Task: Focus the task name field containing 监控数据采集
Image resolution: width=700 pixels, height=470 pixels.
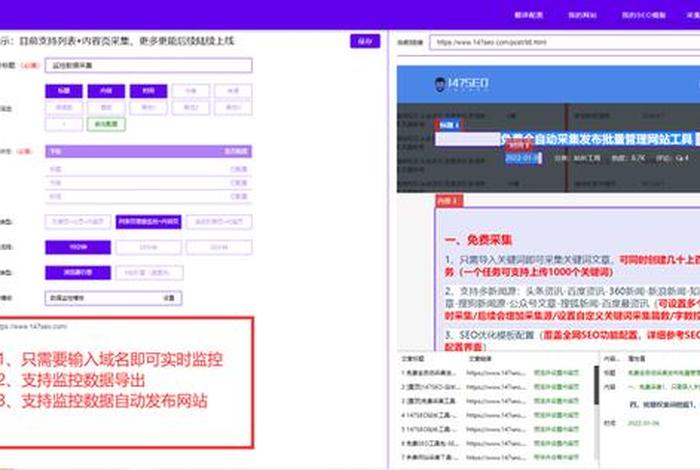Action: [x=148, y=65]
